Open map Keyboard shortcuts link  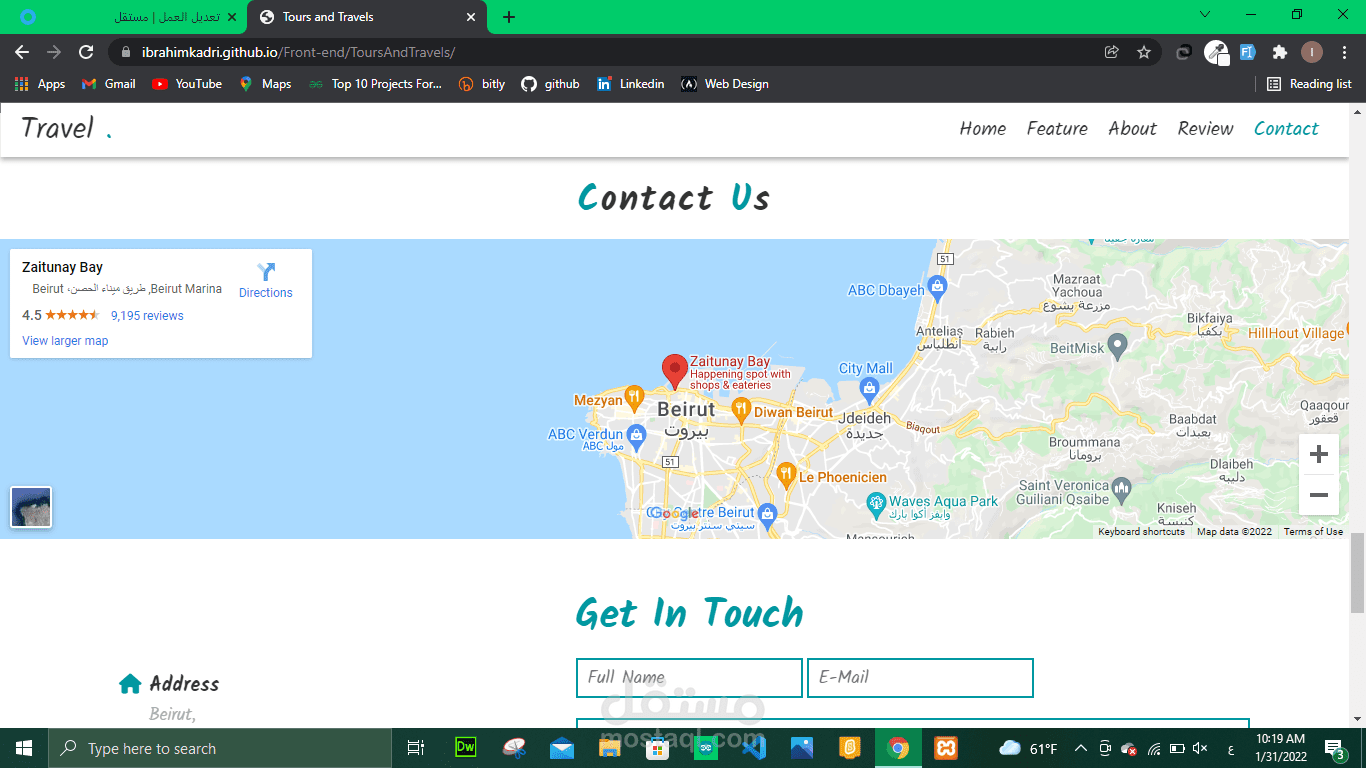[x=1141, y=532]
